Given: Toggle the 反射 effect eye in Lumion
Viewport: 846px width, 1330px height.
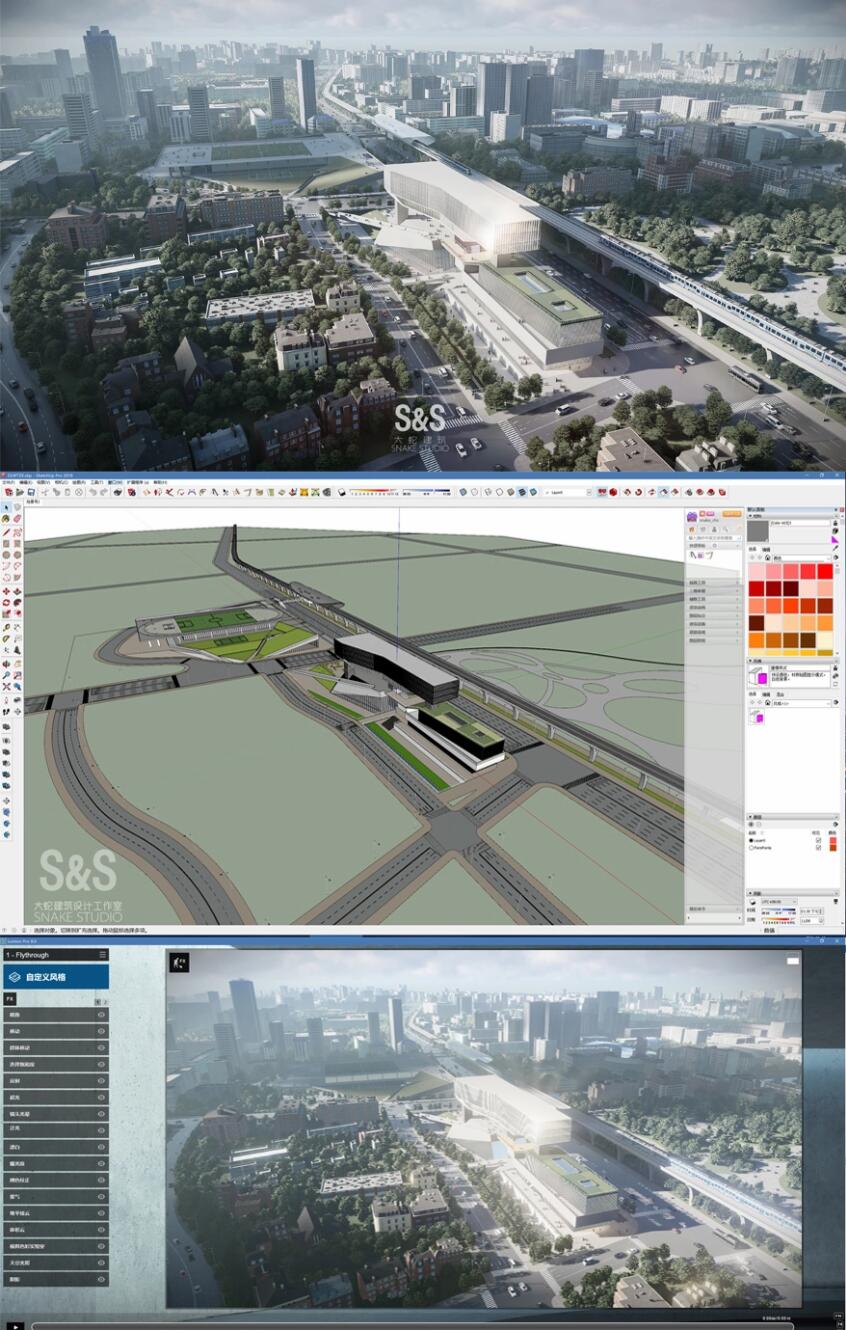Looking at the screenshot, I should coord(101,1081).
